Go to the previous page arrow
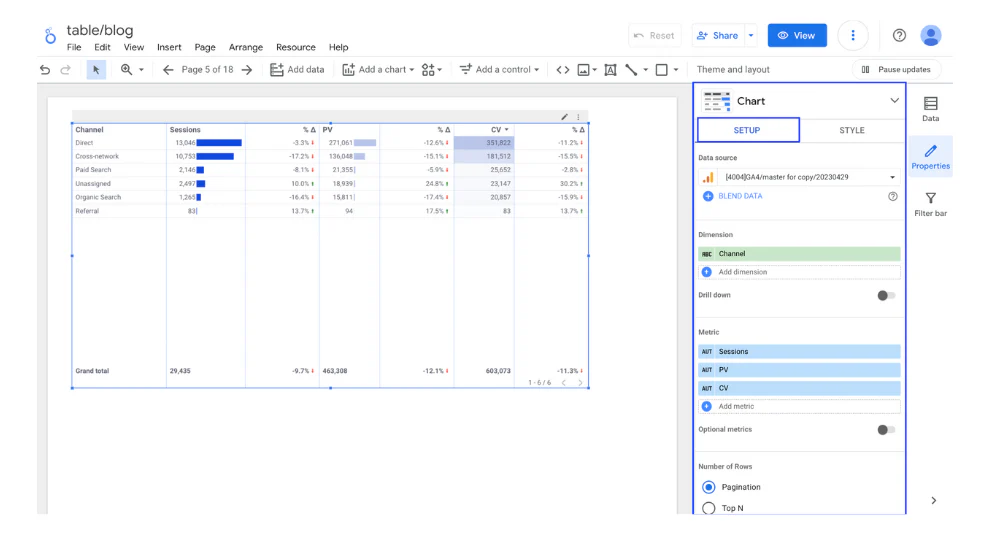 coord(168,69)
